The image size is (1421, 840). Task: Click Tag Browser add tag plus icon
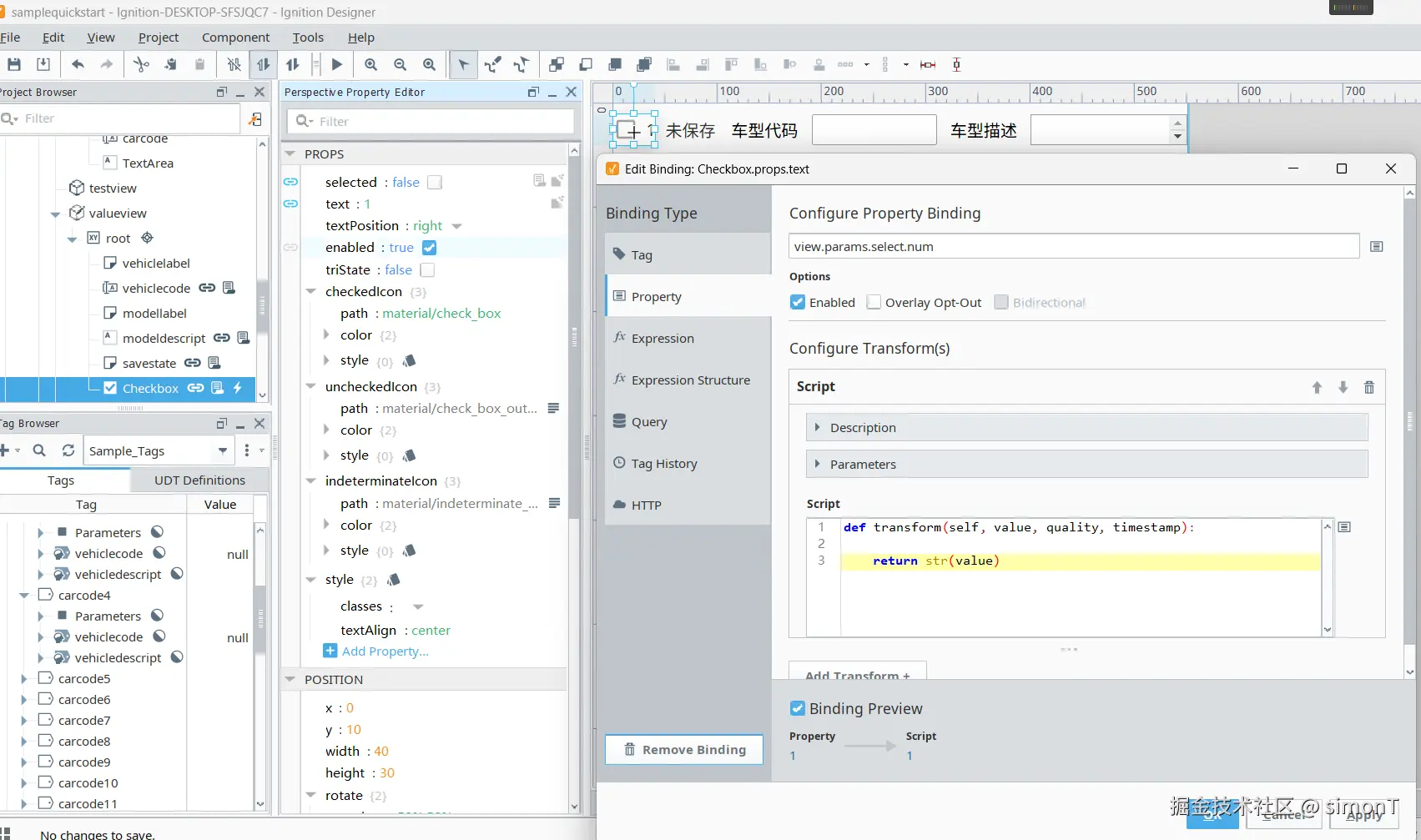[5, 450]
